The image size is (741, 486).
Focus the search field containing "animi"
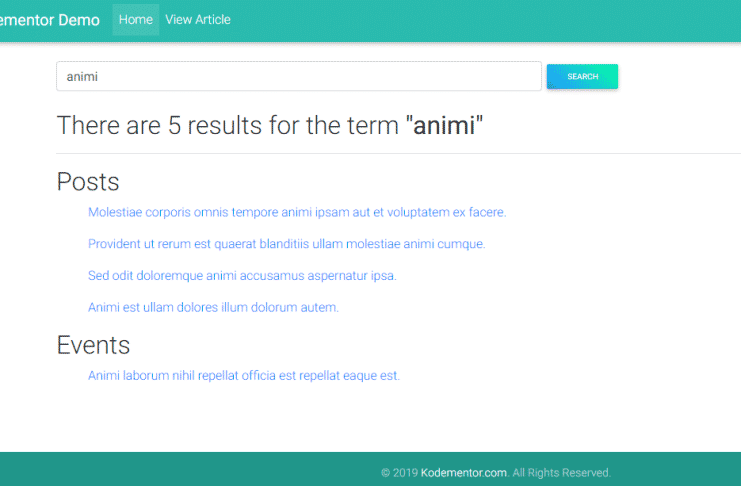coord(299,76)
